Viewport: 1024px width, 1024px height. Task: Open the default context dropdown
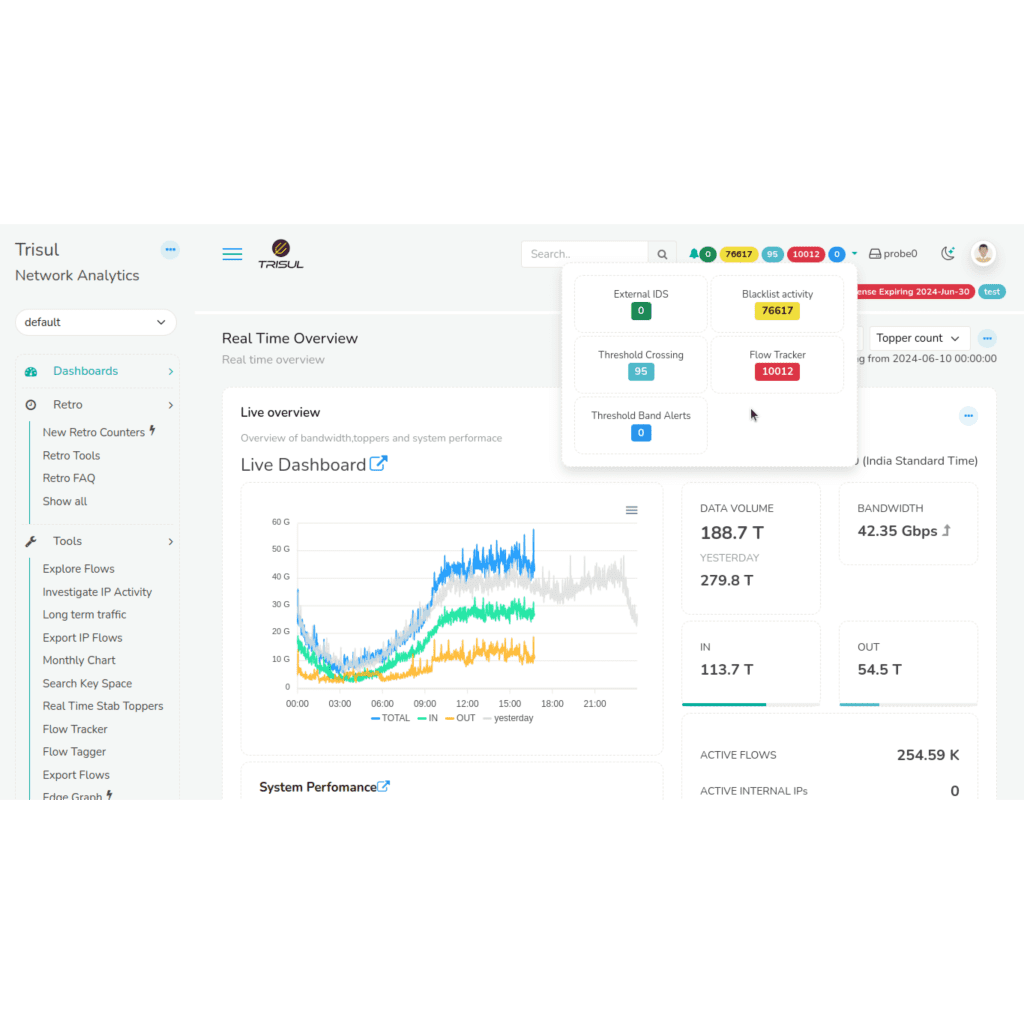point(95,322)
